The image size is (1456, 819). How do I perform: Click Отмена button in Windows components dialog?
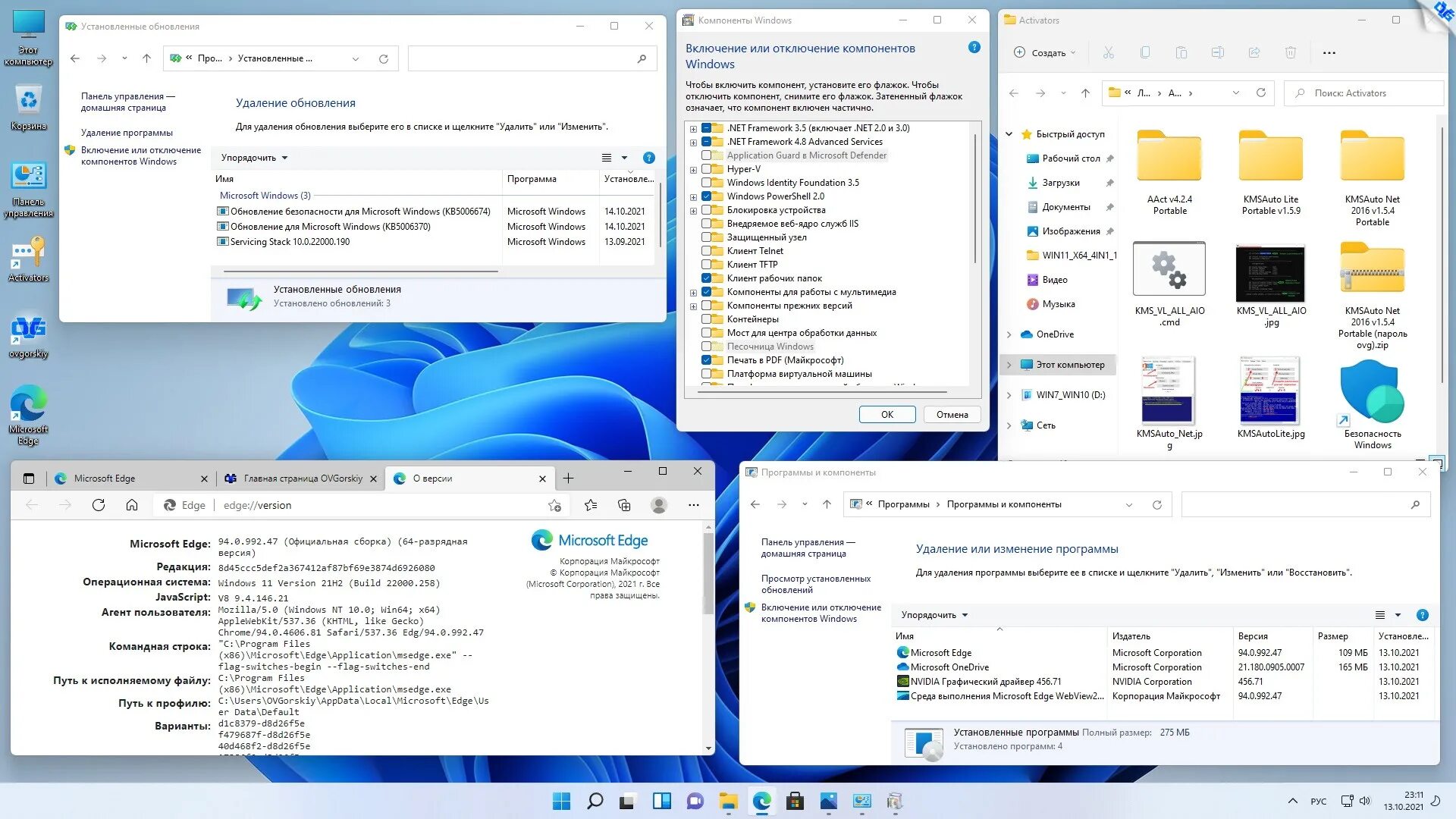pyautogui.click(x=950, y=414)
